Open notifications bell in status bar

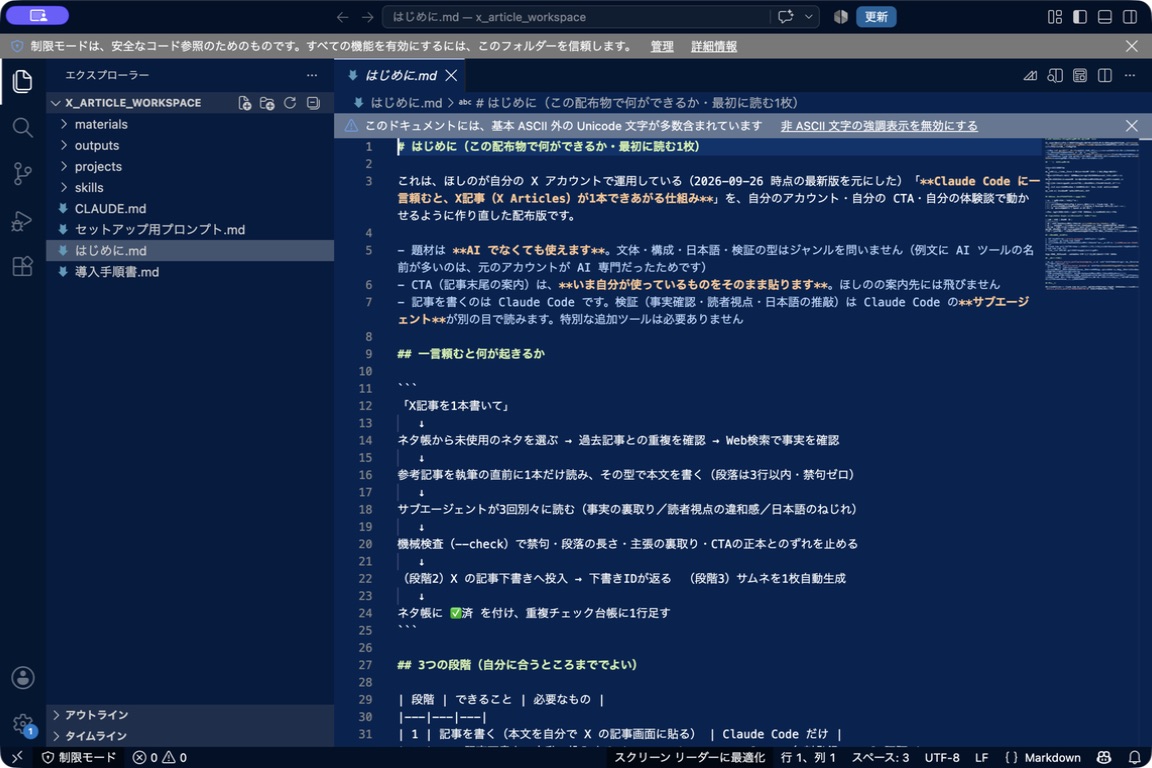click(x=1135, y=758)
